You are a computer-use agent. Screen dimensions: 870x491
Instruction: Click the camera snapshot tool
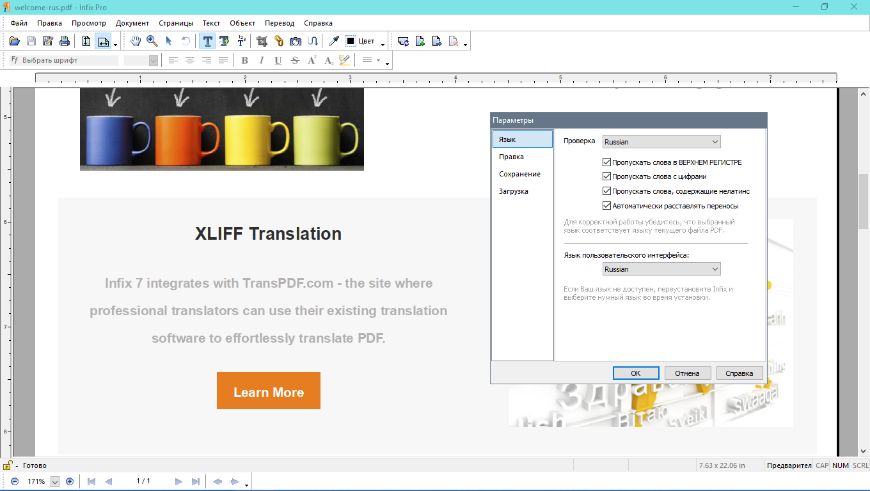point(295,41)
